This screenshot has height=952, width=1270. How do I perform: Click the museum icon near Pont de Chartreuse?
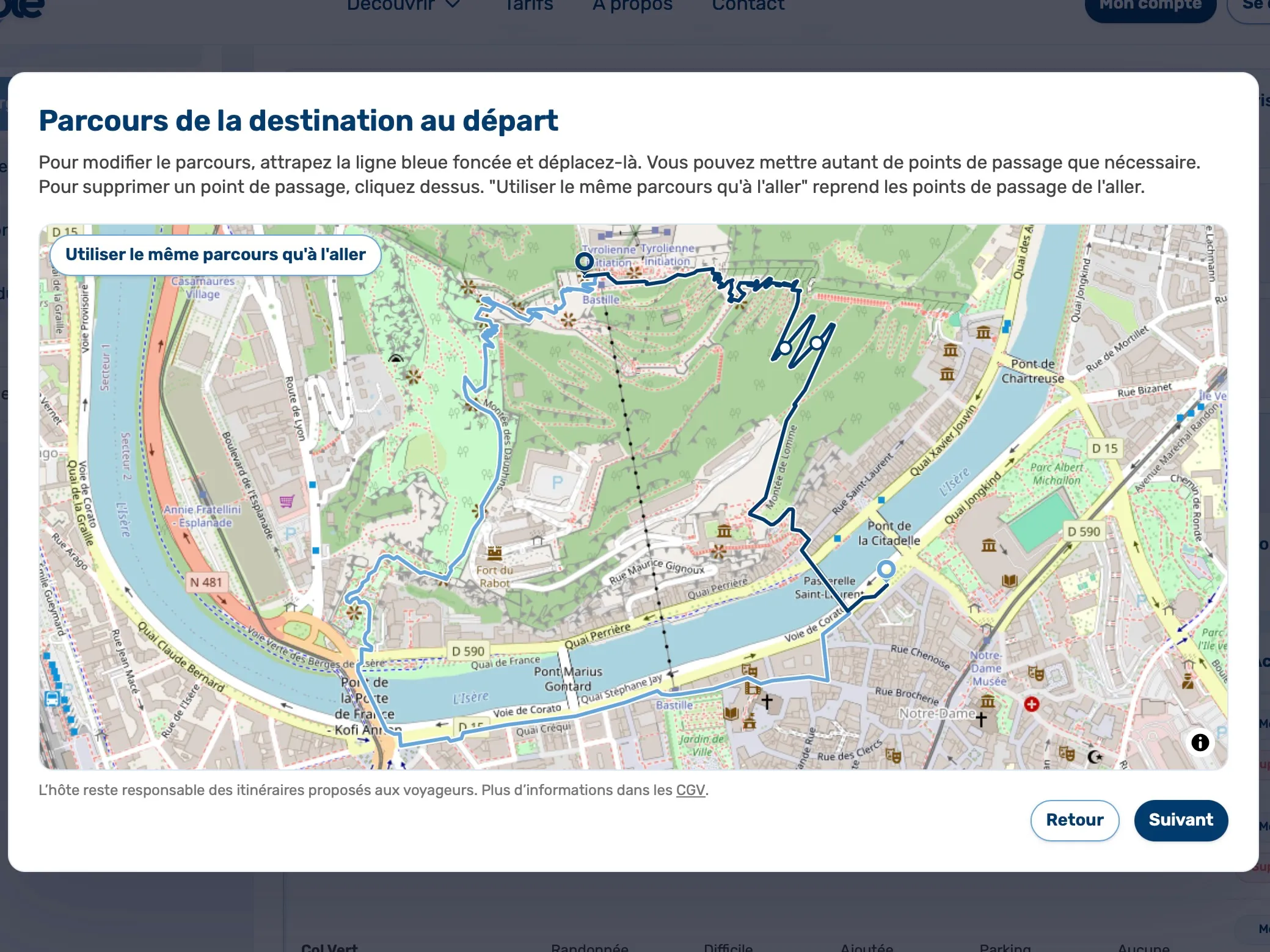tap(983, 333)
